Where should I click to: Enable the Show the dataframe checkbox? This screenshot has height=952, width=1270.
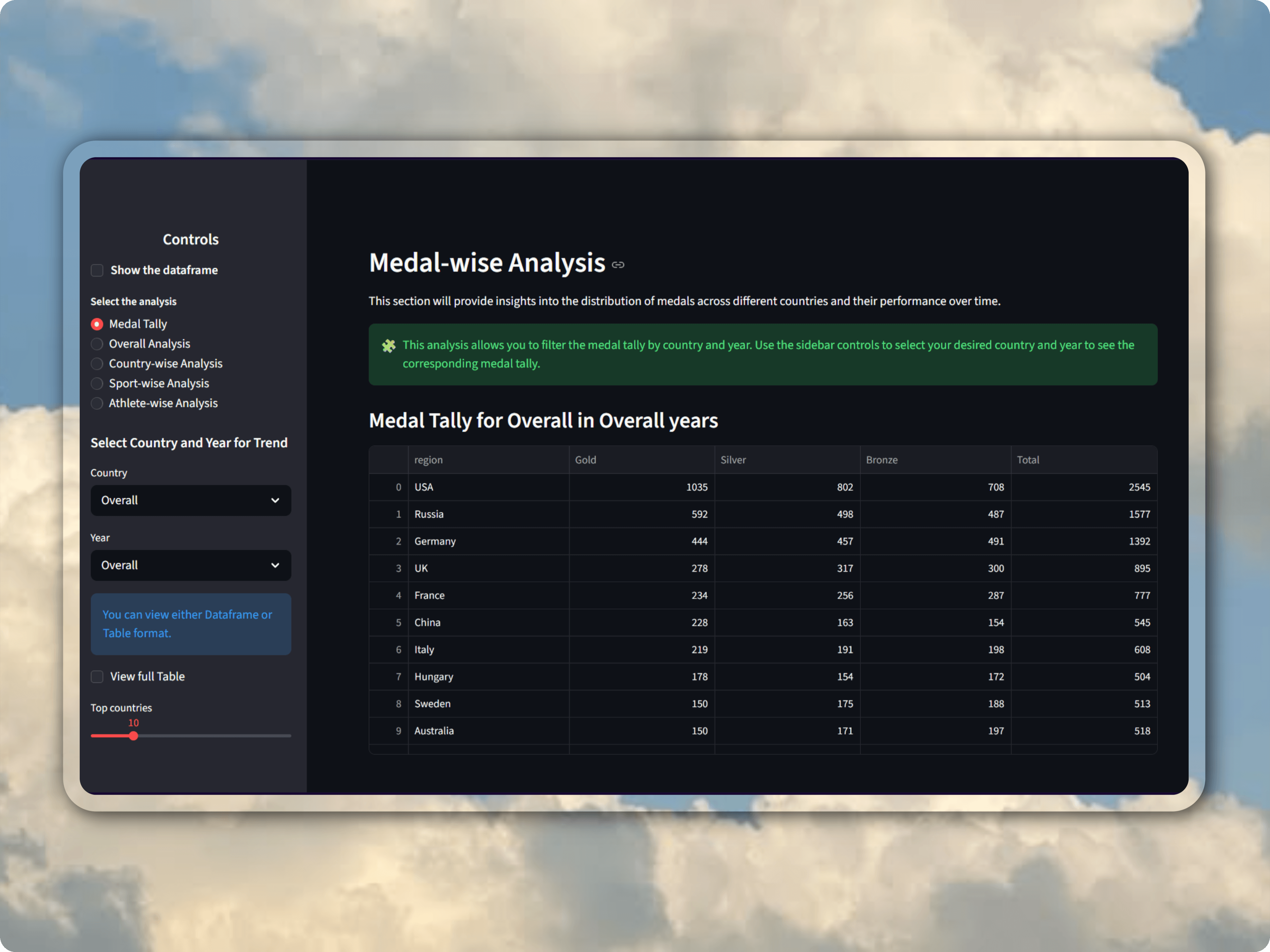[x=97, y=270]
